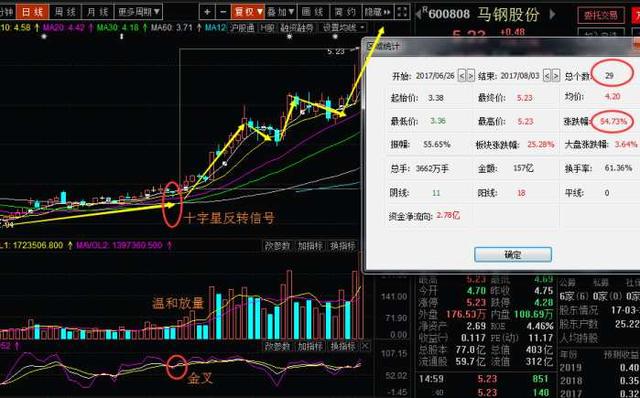Toggle the 简约 simple mode

(346, 12)
